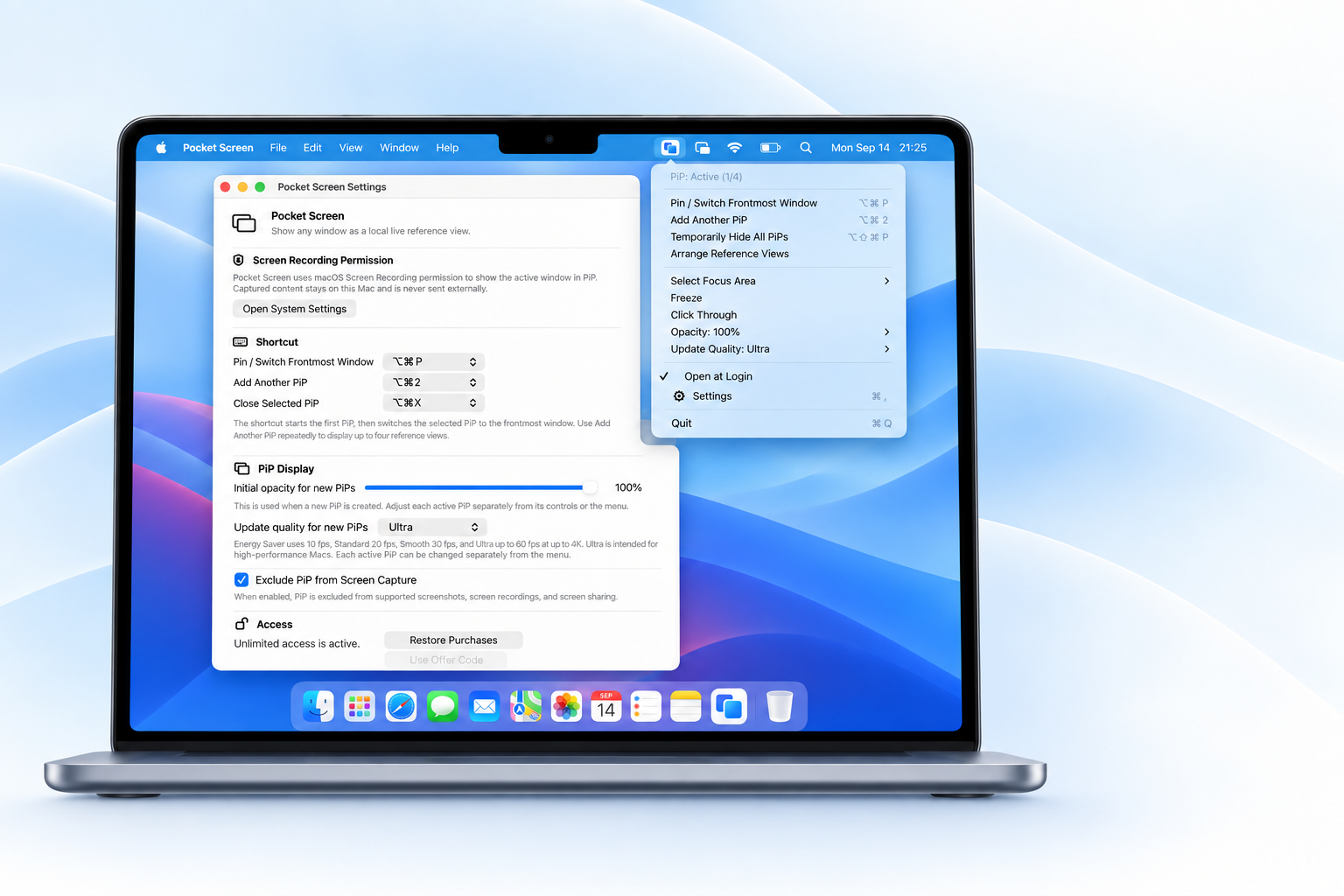Open Reminders from the Dock
This screenshot has width=1344, height=896.
point(646,706)
